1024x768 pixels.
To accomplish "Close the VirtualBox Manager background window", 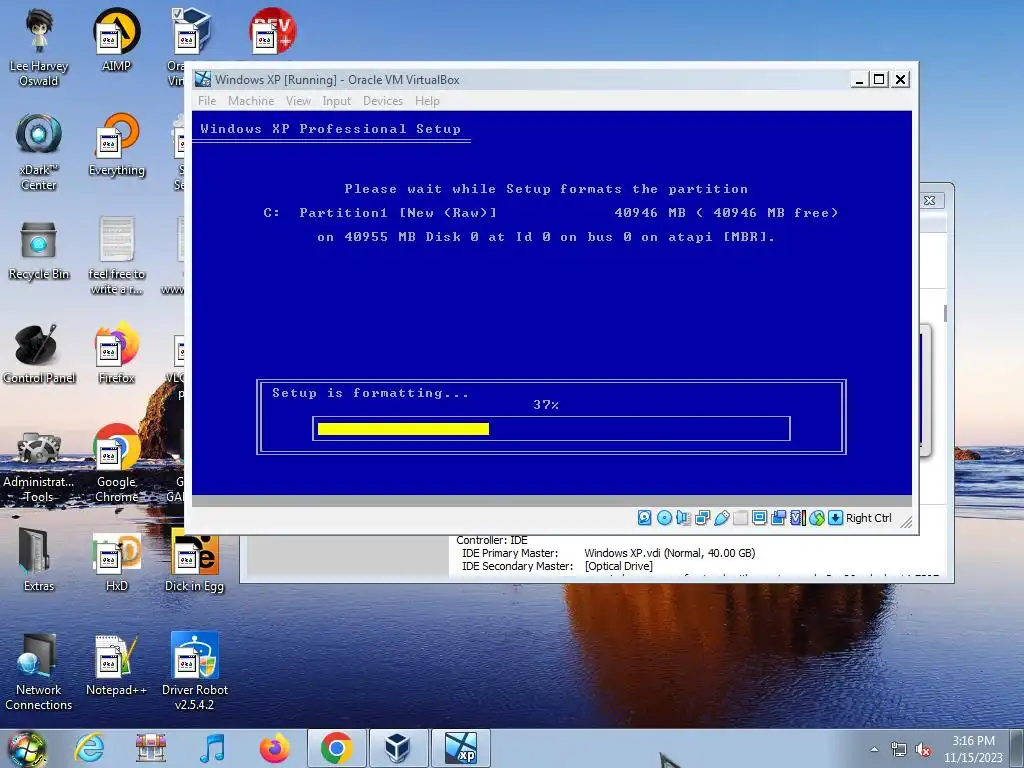I will point(929,200).
